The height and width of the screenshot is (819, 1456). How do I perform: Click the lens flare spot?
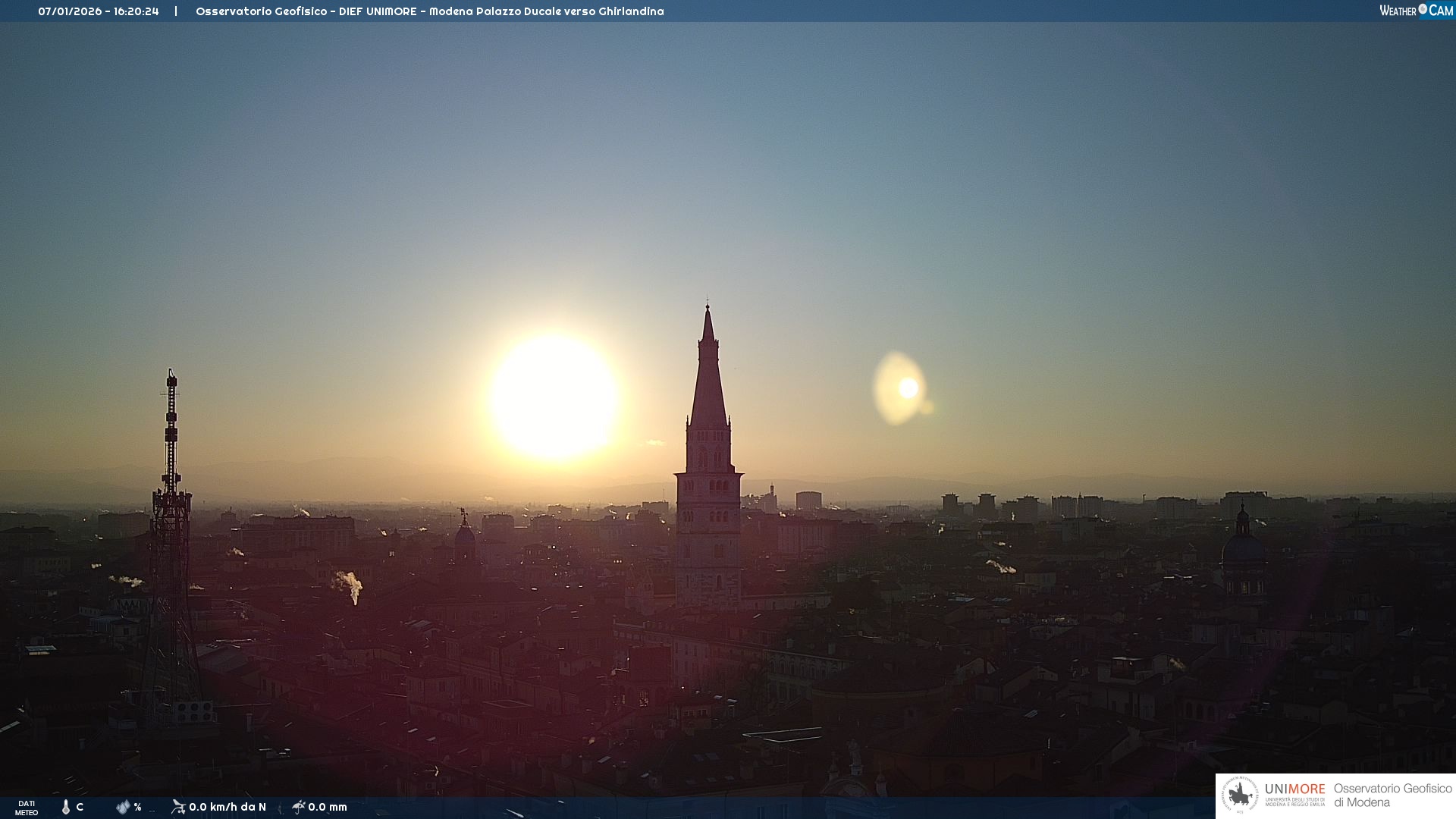tap(907, 388)
